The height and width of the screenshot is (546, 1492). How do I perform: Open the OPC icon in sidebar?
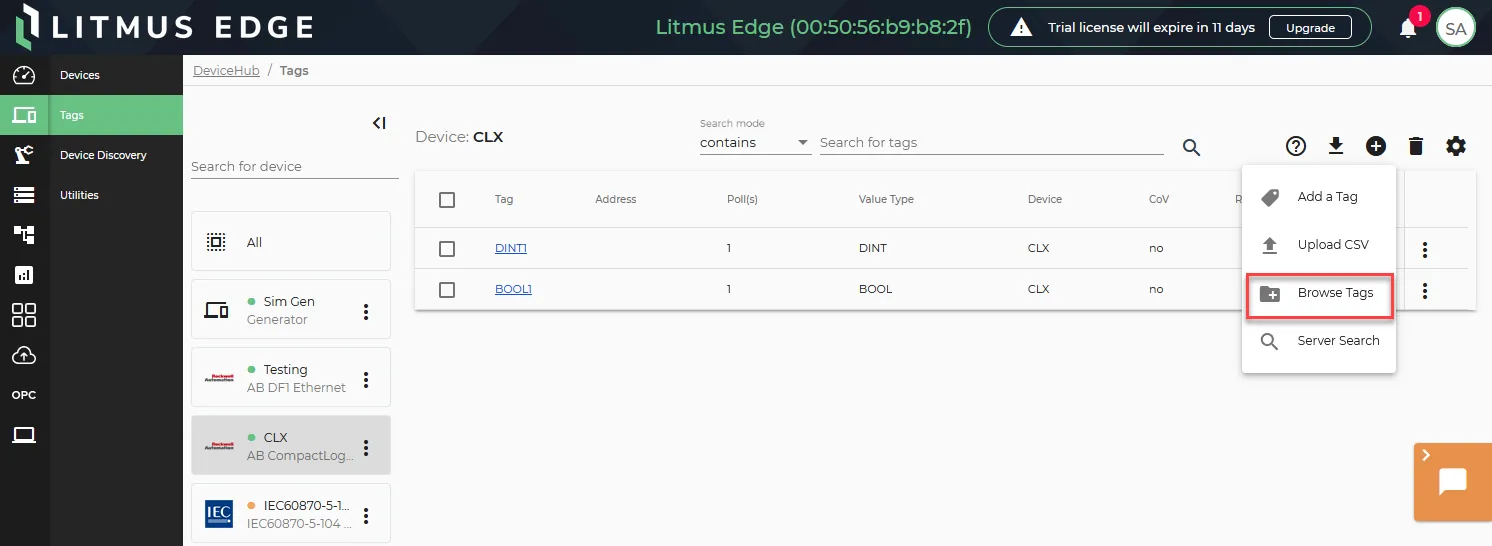(24, 395)
